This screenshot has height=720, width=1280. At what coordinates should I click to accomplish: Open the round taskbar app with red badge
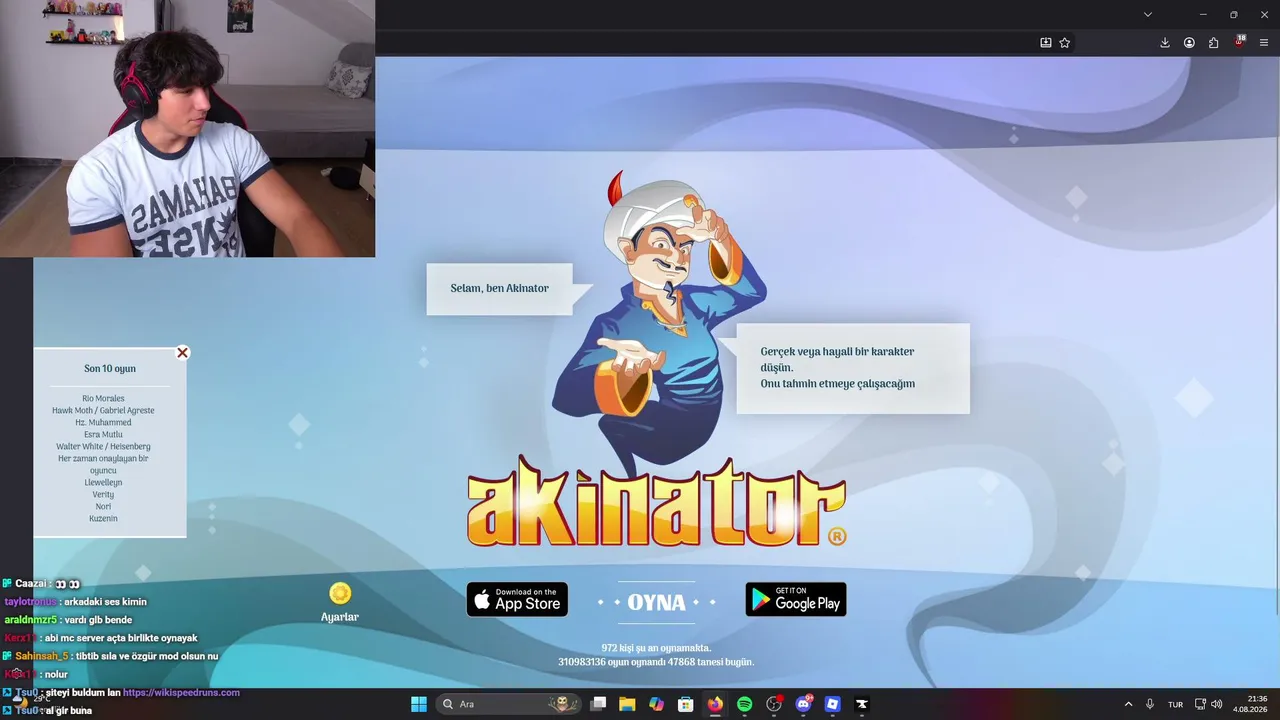pyautogui.click(x=774, y=704)
